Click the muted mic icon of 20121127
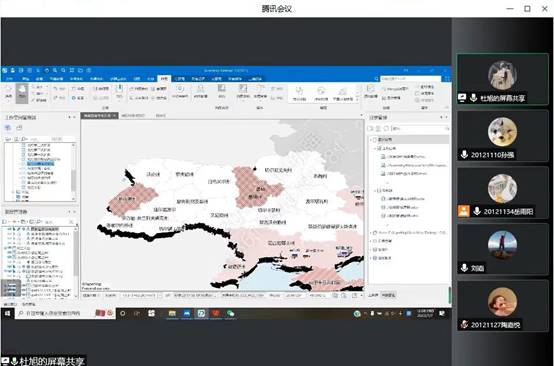The image size is (554, 366). click(x=464, y=324)
